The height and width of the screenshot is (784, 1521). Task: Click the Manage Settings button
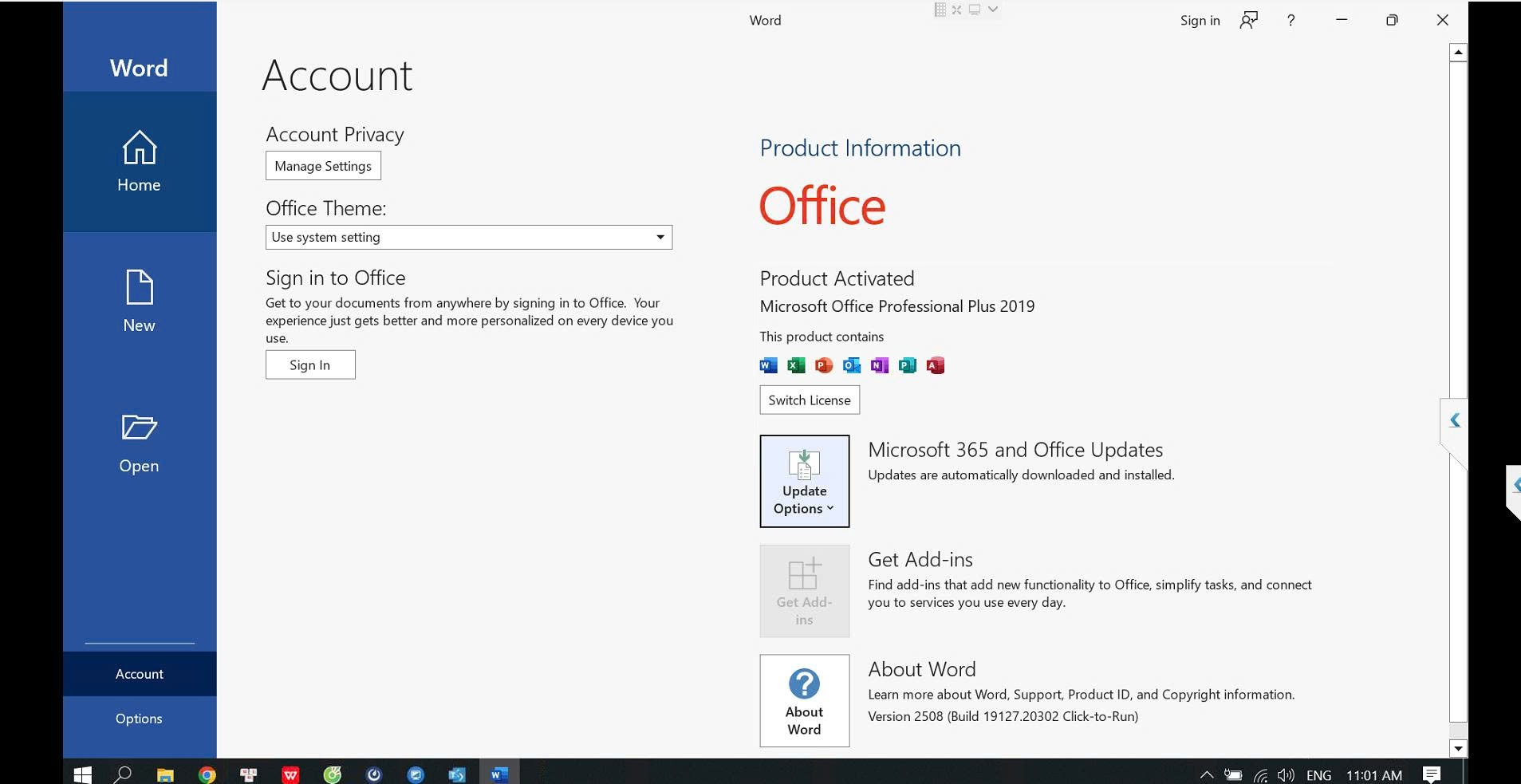323,166
